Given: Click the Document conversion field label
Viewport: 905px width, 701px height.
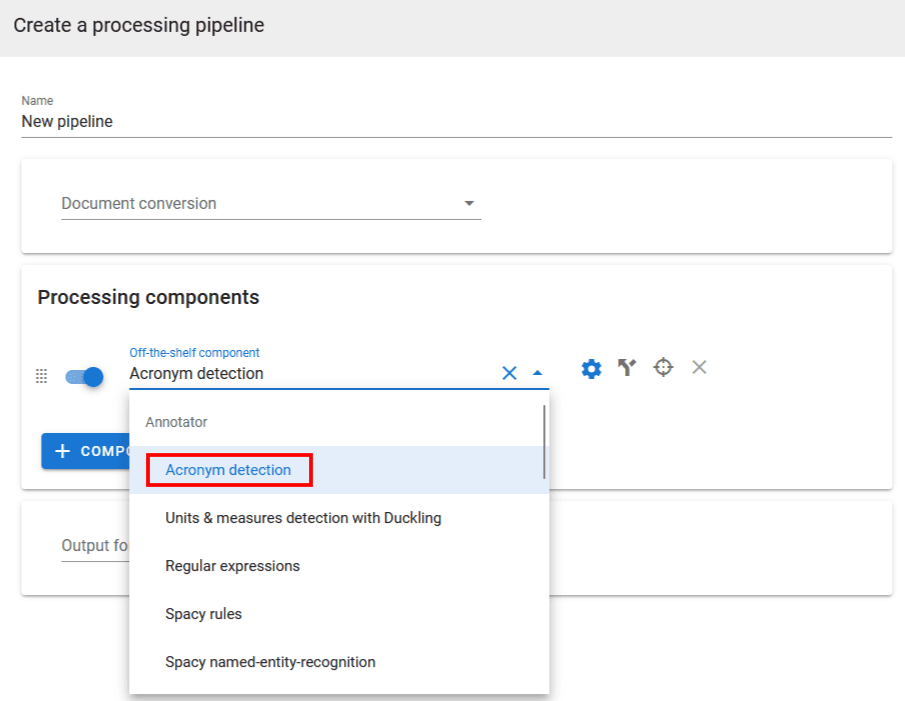Looking at the screenshot, I should point(139,204).
